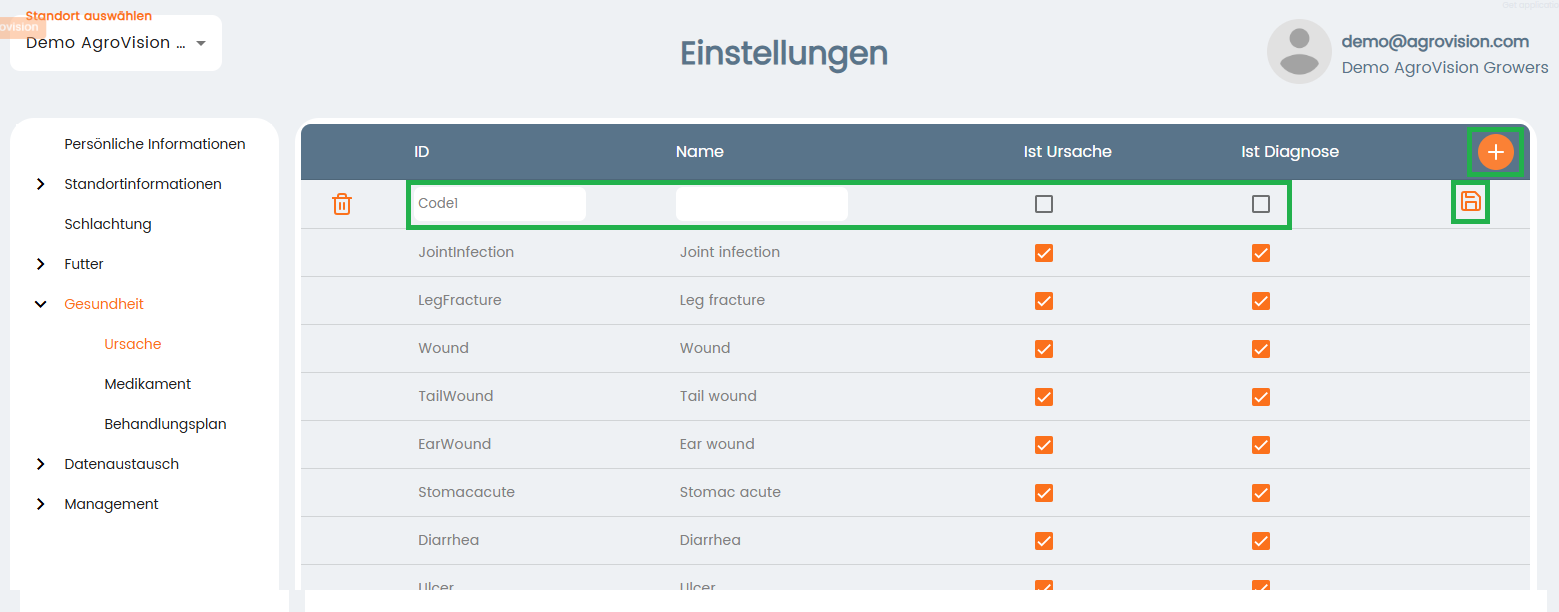Check Ist Diagnose for the new row
This screenshot has width=1559, height=612.
(1261, 204)
